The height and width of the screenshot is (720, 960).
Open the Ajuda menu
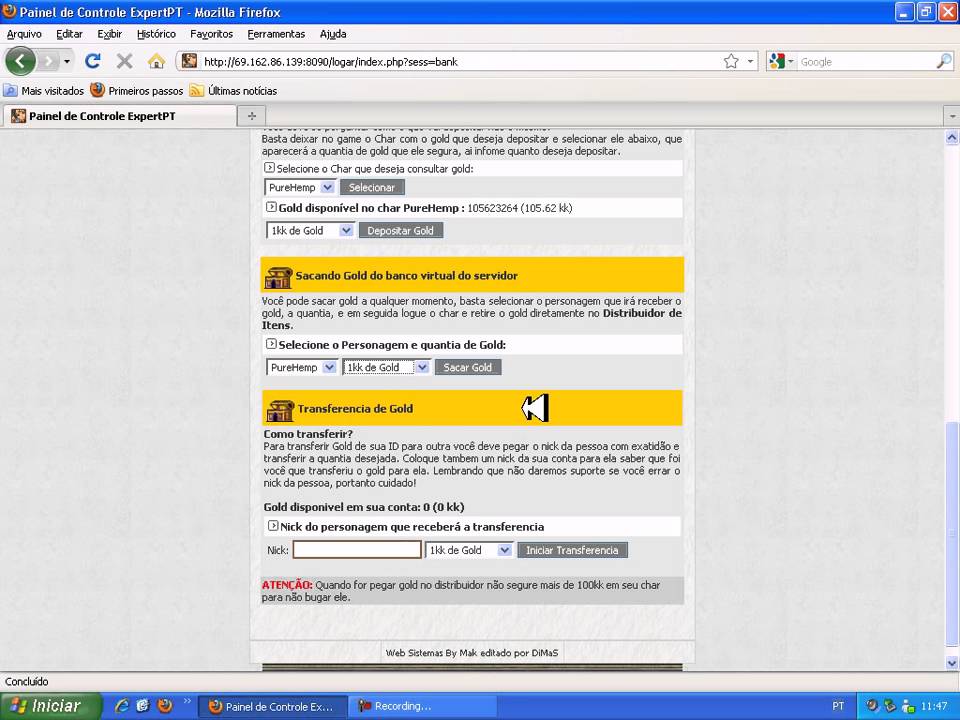tap(333, 34)
